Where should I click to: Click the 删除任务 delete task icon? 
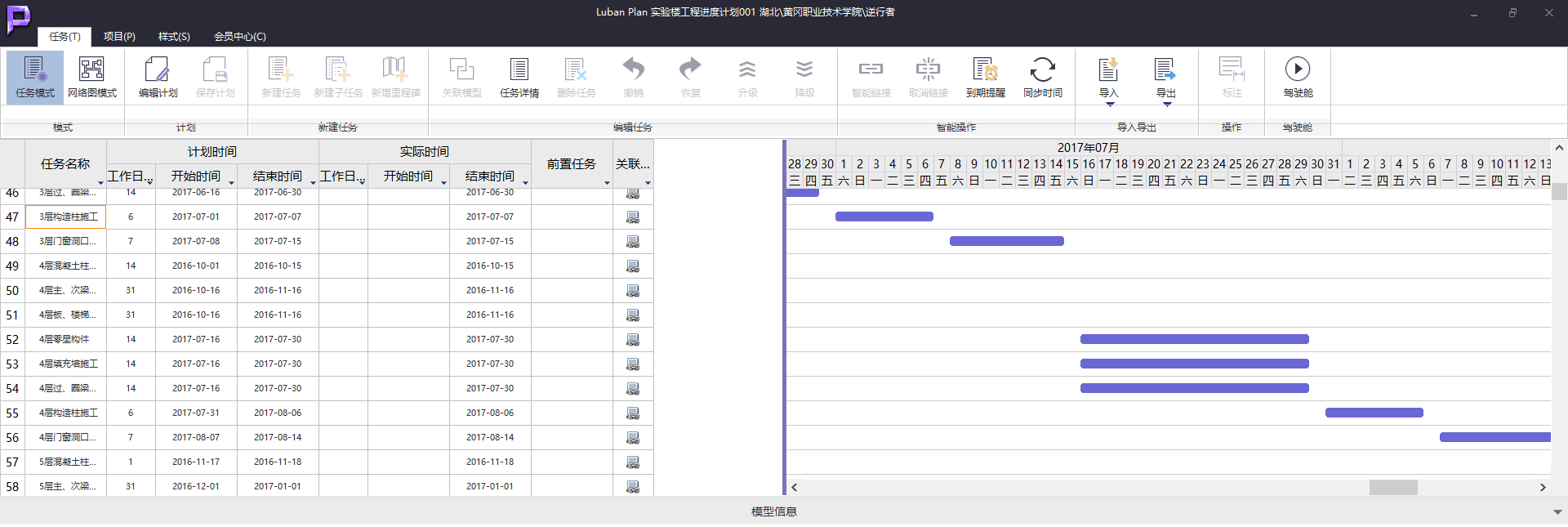[576, 69]
